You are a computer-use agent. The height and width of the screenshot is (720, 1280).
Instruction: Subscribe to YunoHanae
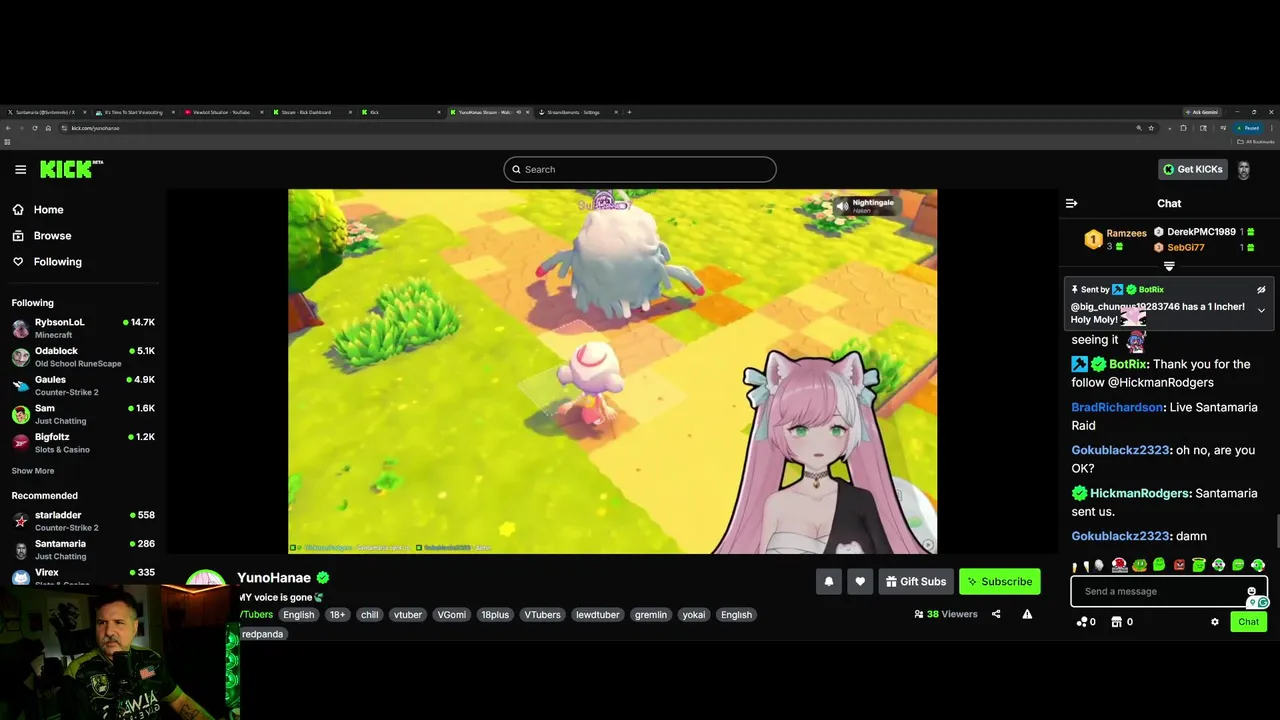coord(999,582)
